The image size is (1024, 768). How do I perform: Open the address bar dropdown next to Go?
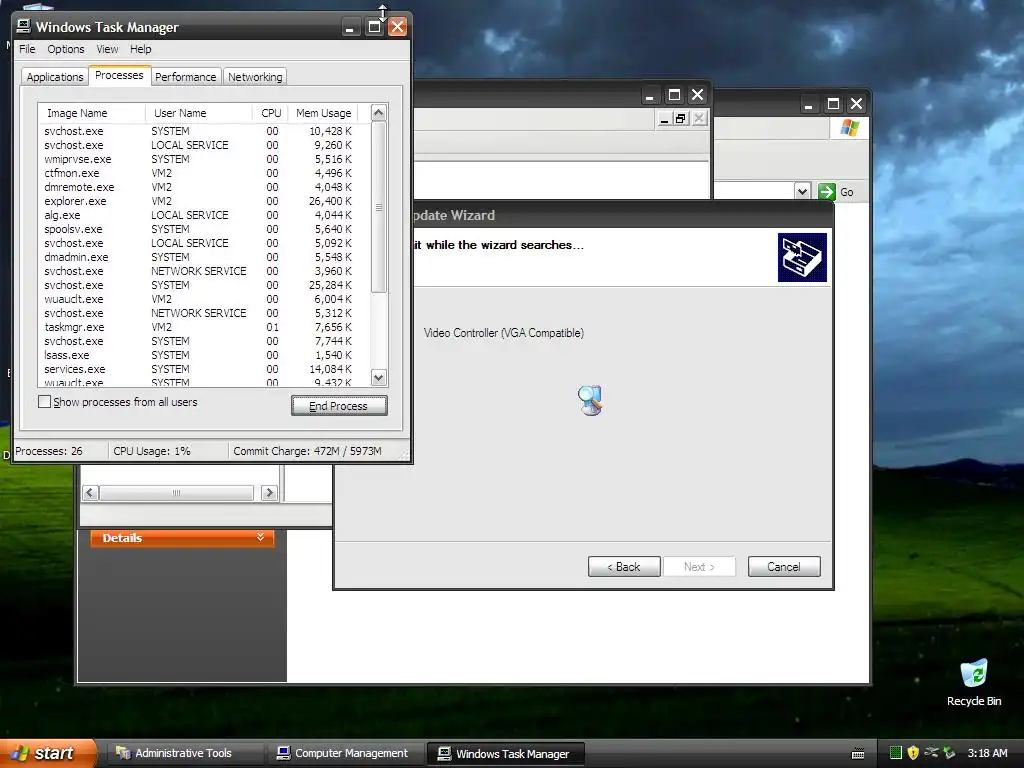(803, 191)
